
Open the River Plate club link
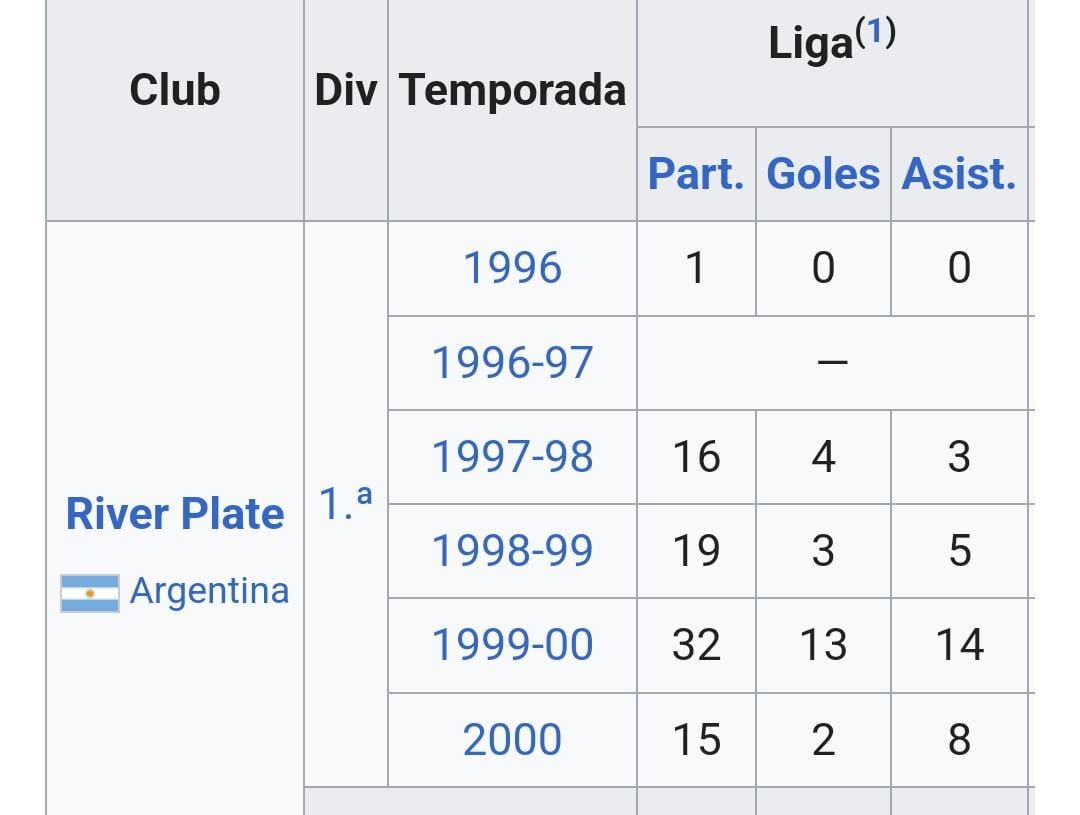(x=175, y=514)
